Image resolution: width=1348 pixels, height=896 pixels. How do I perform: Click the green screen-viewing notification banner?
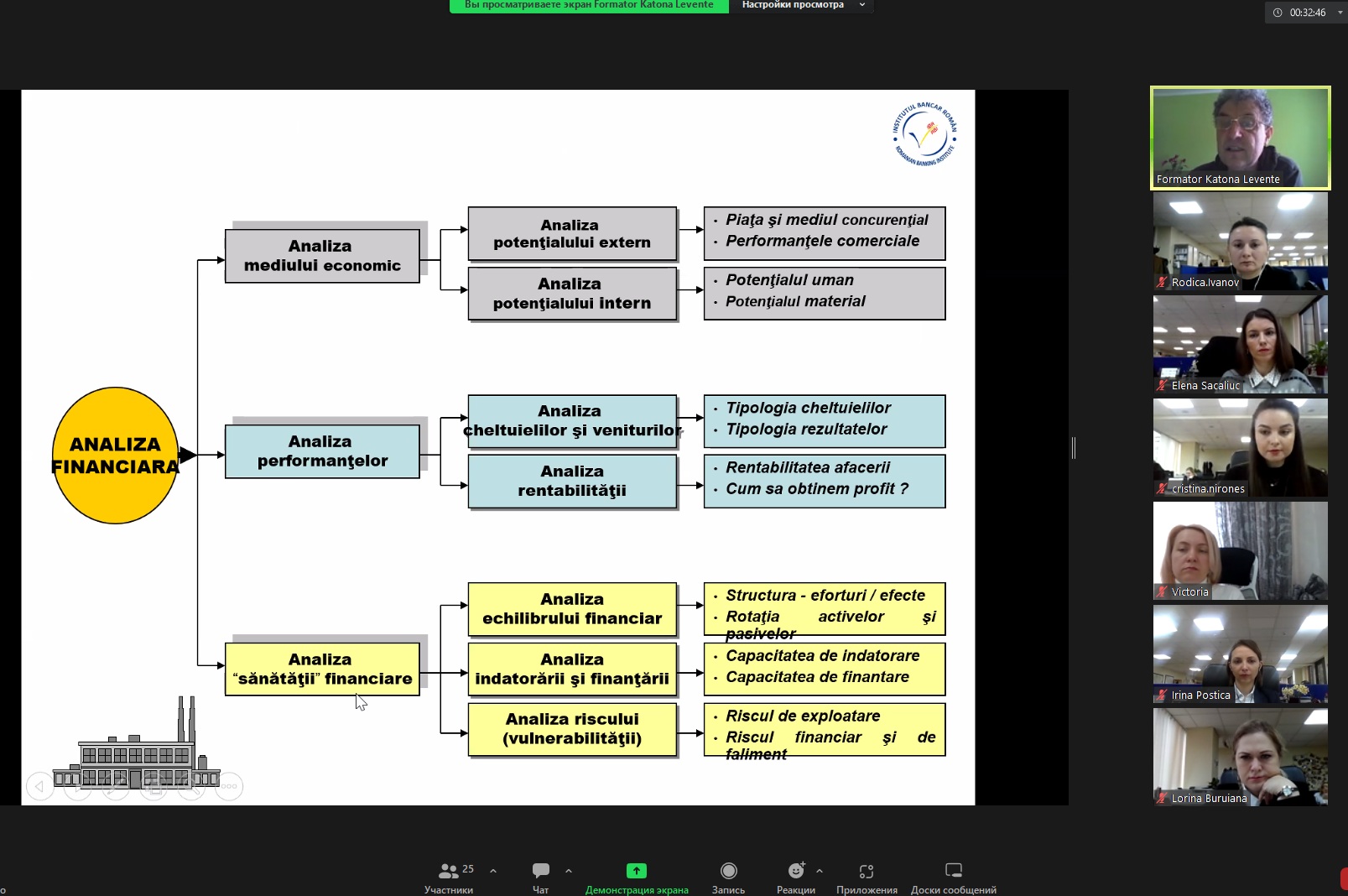click(589, 5)
